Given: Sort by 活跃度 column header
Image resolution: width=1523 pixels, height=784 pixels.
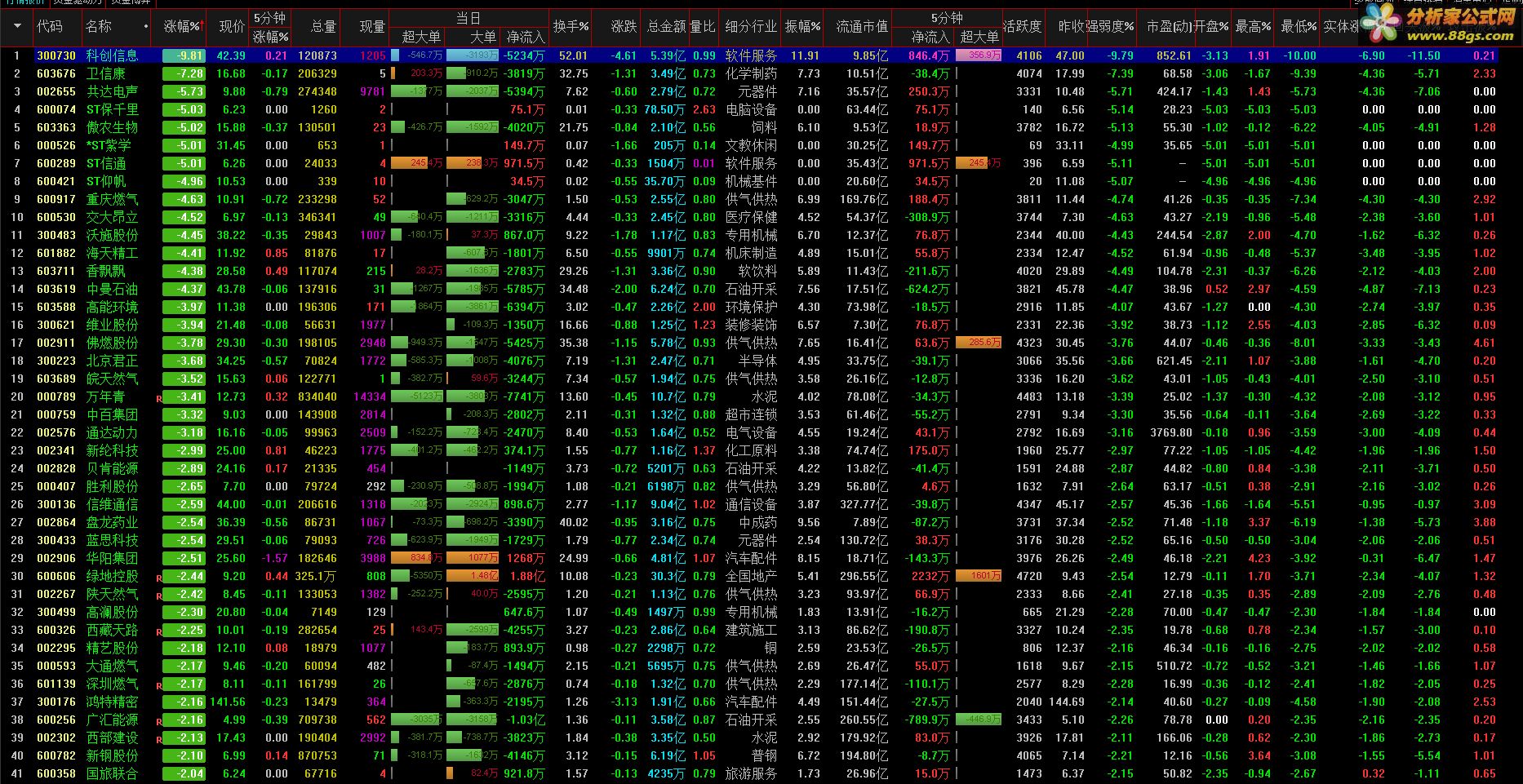Looking at the screenshot, I should coord(1023,27).
